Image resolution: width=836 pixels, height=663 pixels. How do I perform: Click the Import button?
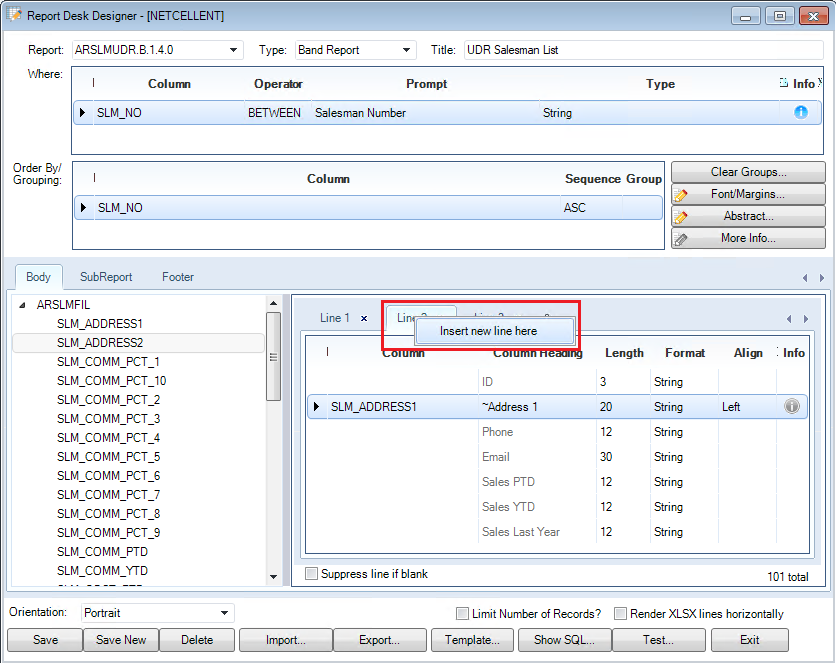click(286, 640)
